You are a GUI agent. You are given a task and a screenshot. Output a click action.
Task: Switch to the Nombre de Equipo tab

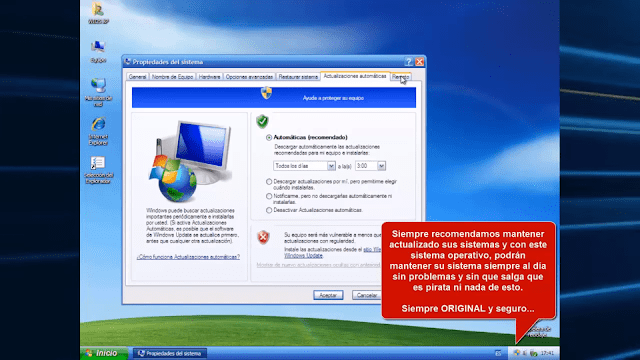(x=172, y=77)
